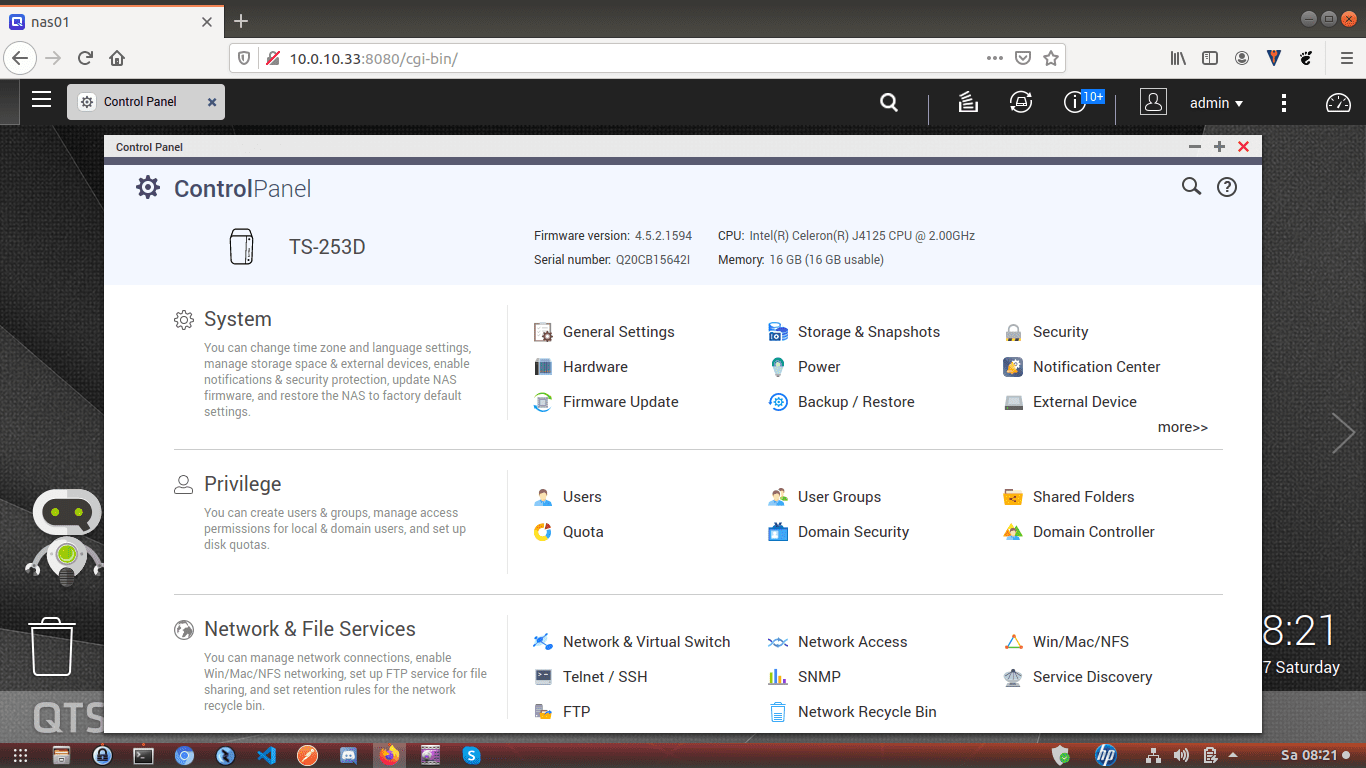
Task: Go to browser home page
Action: (x=117, y=58)
